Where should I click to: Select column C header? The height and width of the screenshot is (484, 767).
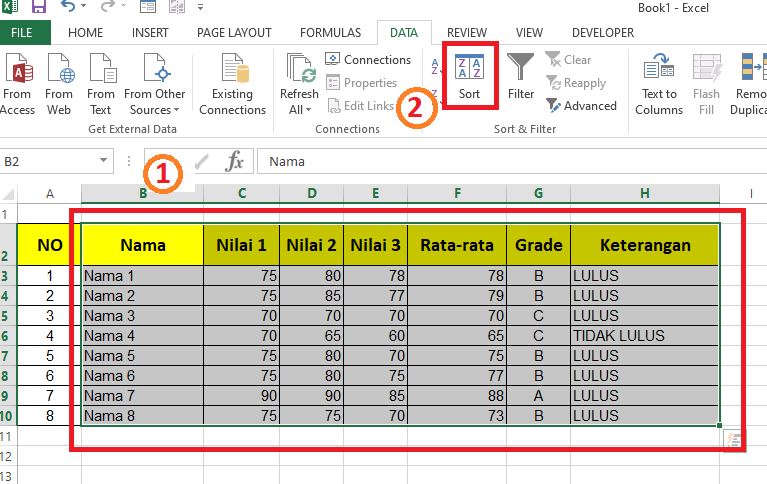tap(242, 193)
